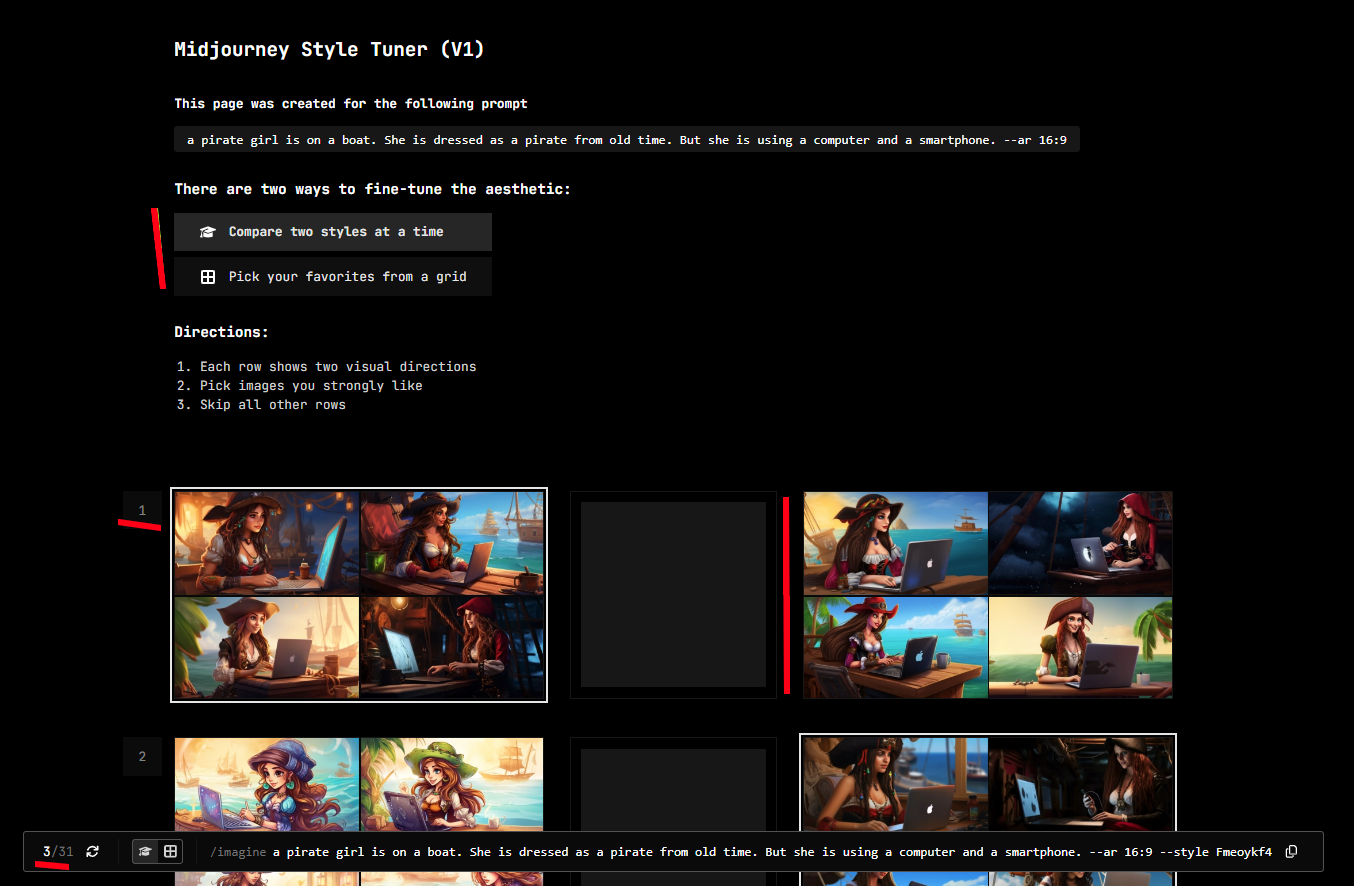
Task: Copy the /imagine command with copy icon
Action: coord(1291,852)
